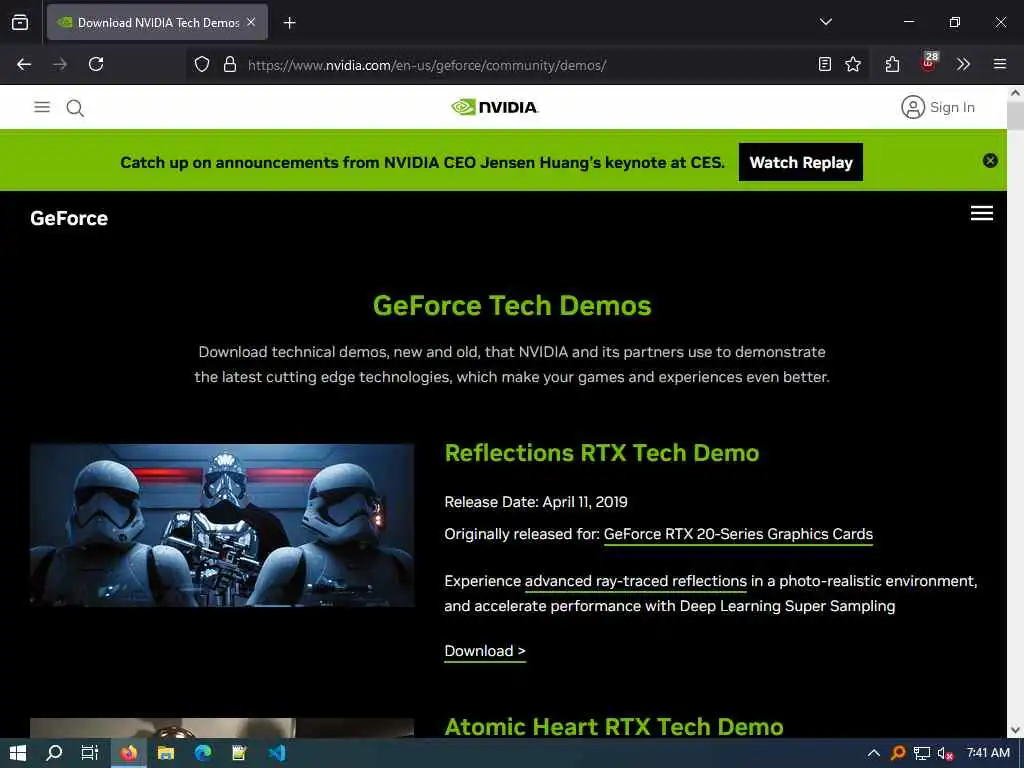Viewport: 1024px width, 768px height.
Task: Expand the list all tabs chevron
Action: pyautogui.click(x=825, y=22)
